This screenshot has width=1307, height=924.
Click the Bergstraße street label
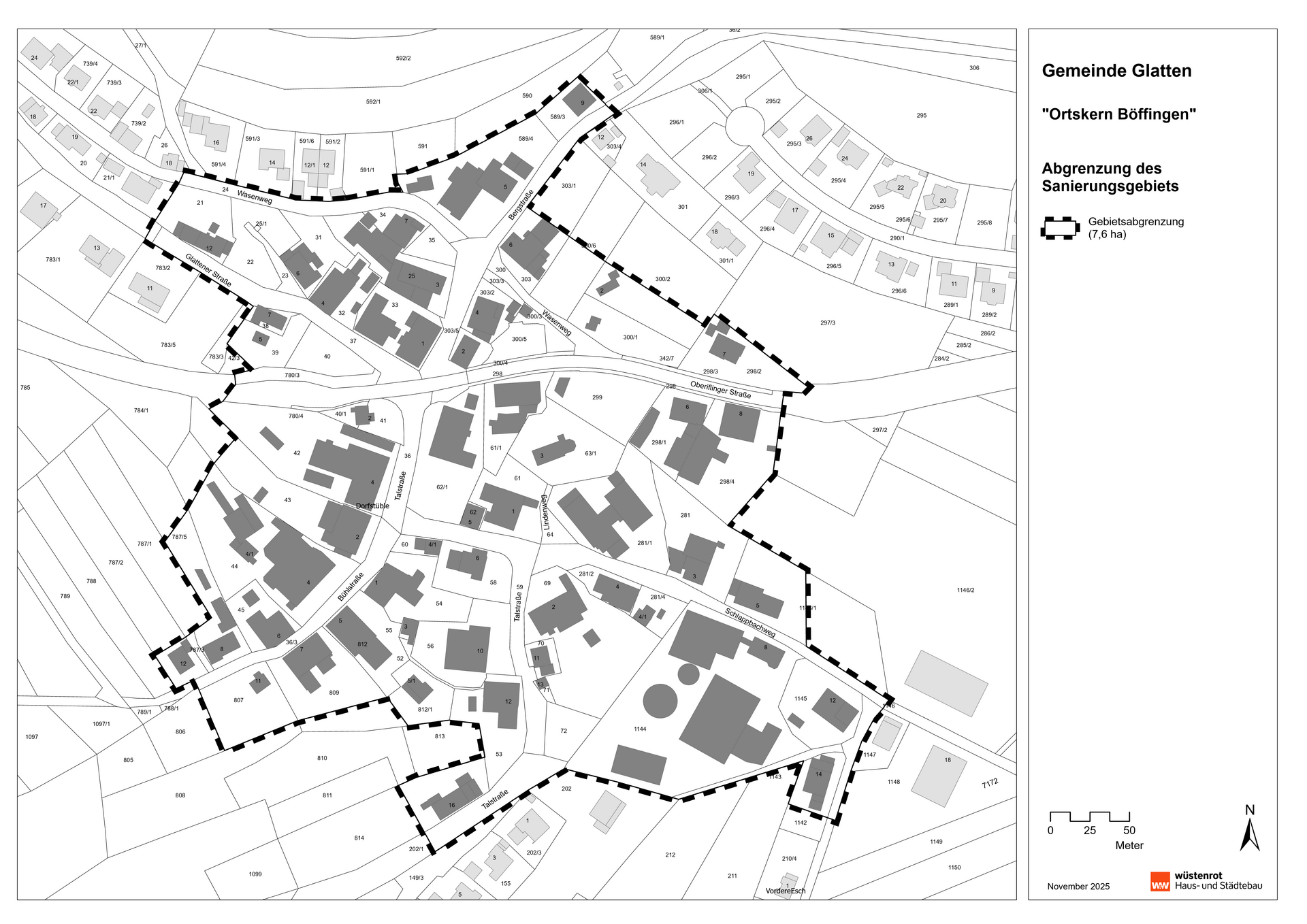[x=521, y=205]
